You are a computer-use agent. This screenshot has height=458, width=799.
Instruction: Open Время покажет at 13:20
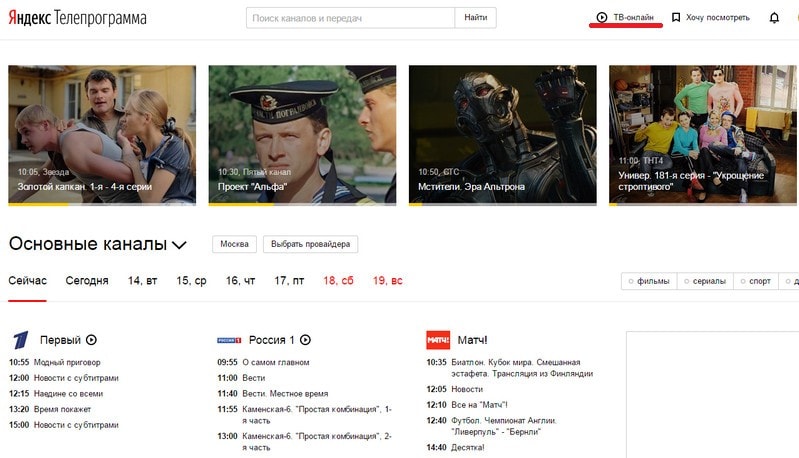(62, 409)
